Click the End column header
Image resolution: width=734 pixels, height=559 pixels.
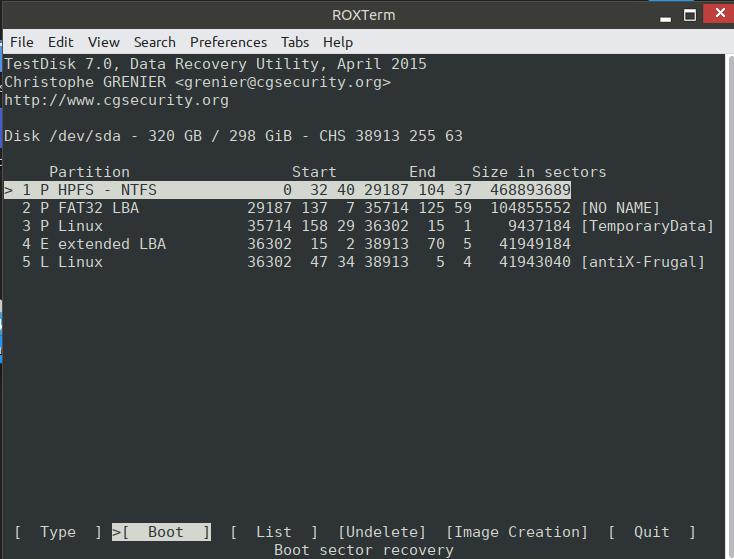[422, 172]
